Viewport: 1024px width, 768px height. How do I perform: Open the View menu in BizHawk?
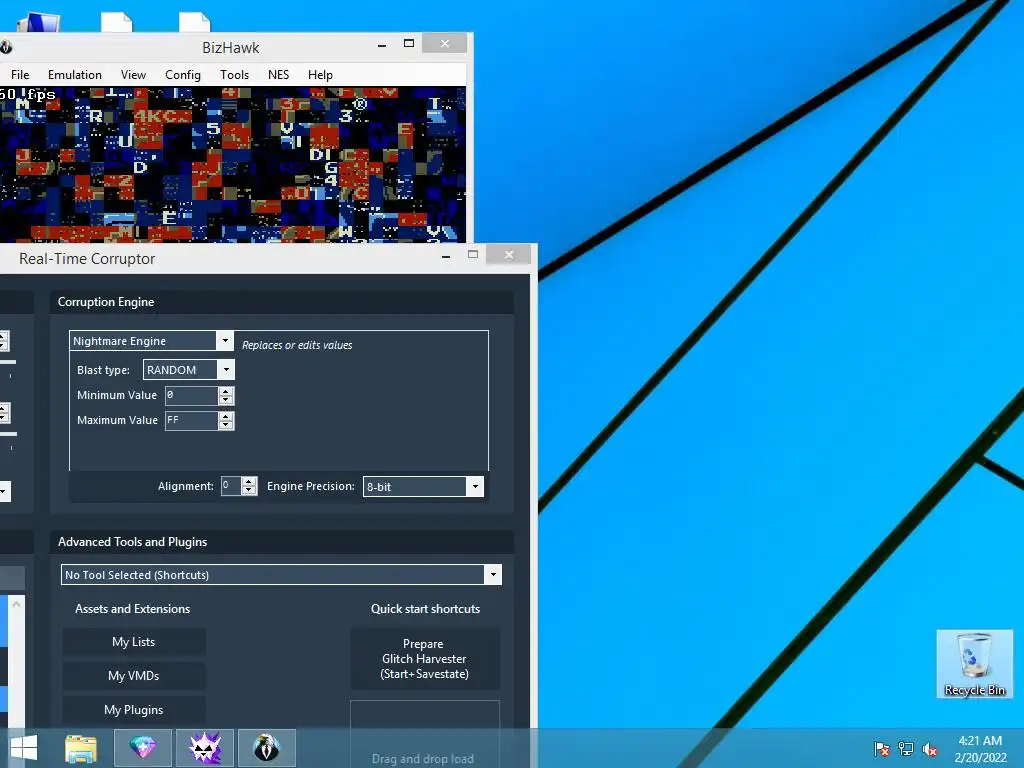[133, 74]
